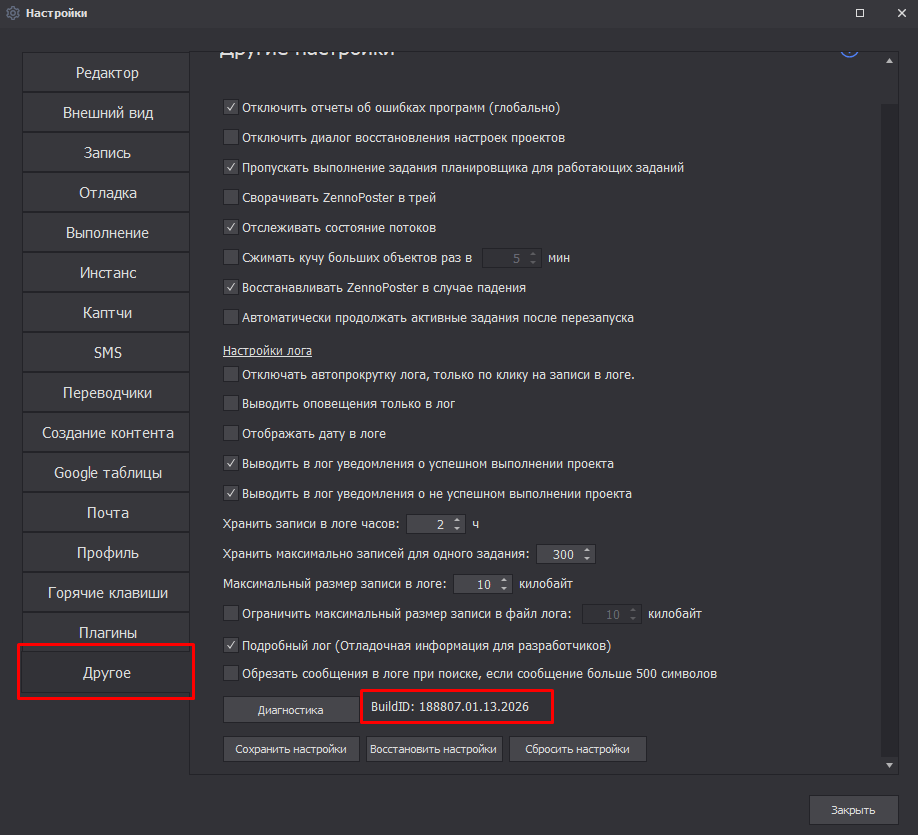Uncheck "Подробный лог" developer debug option
Viewport: 918px width, 835px height.
click(x=231, y=645)
